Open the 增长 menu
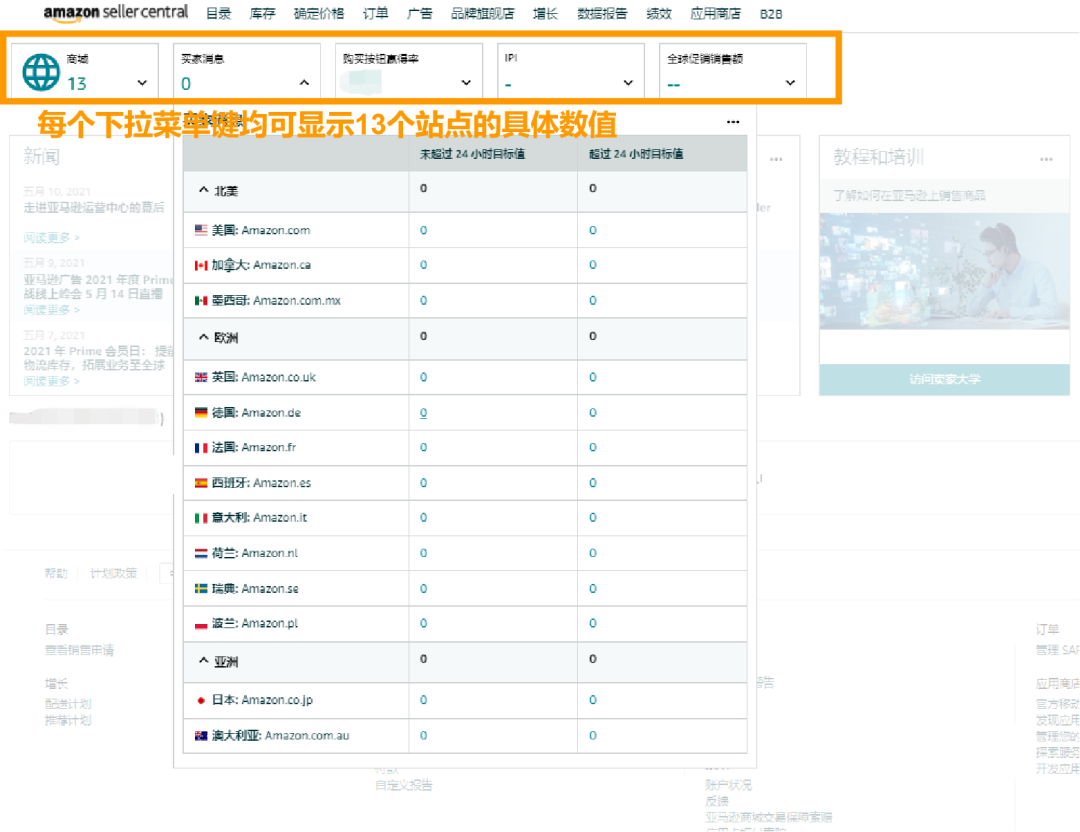 545,14
